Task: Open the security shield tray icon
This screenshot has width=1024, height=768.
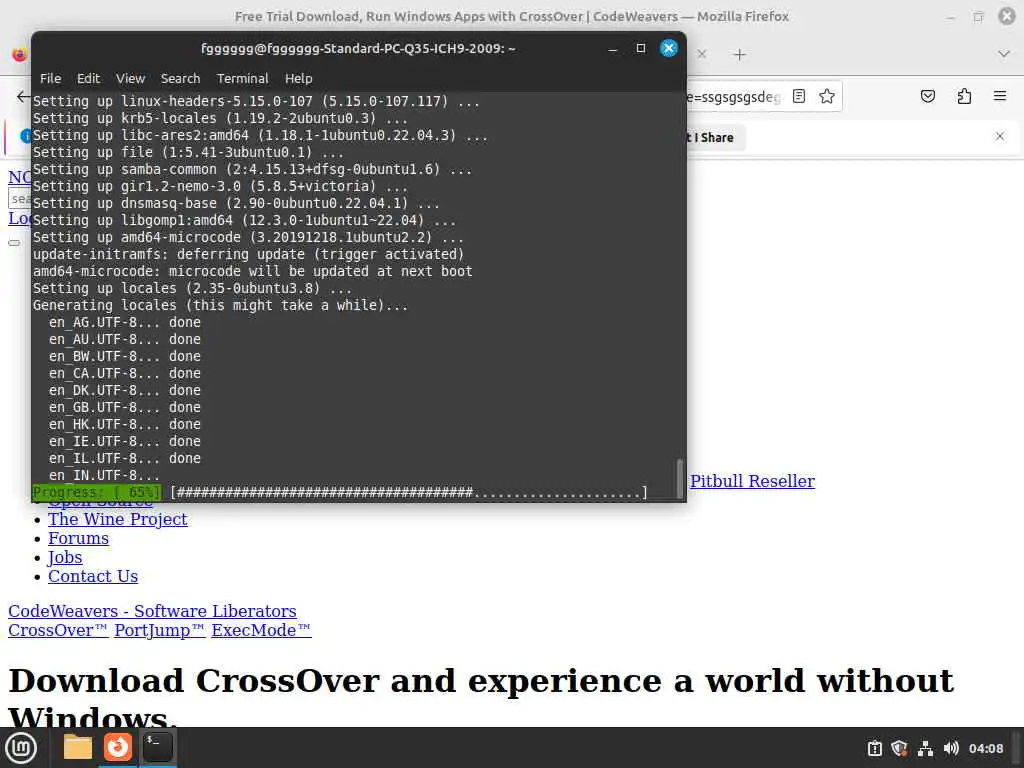Action: 899,748
